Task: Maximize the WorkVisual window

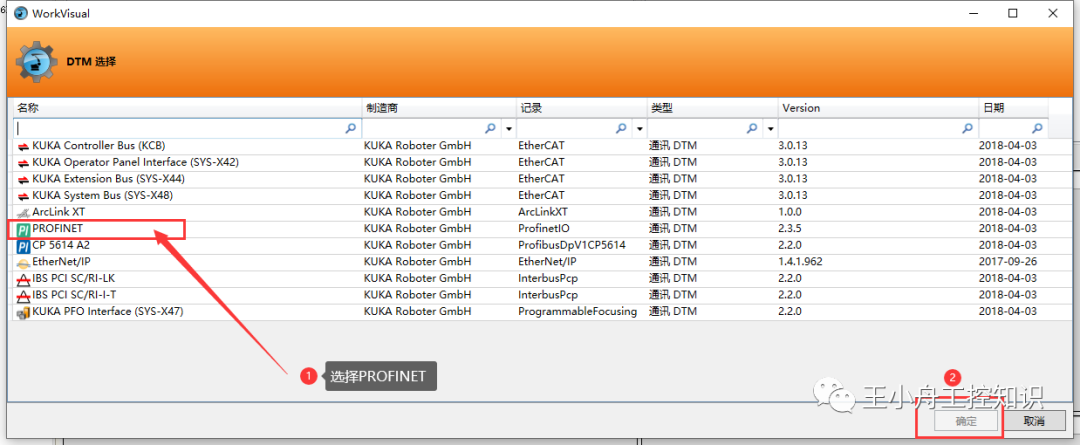Action: pyautogui.click(x=1013, y=13)
